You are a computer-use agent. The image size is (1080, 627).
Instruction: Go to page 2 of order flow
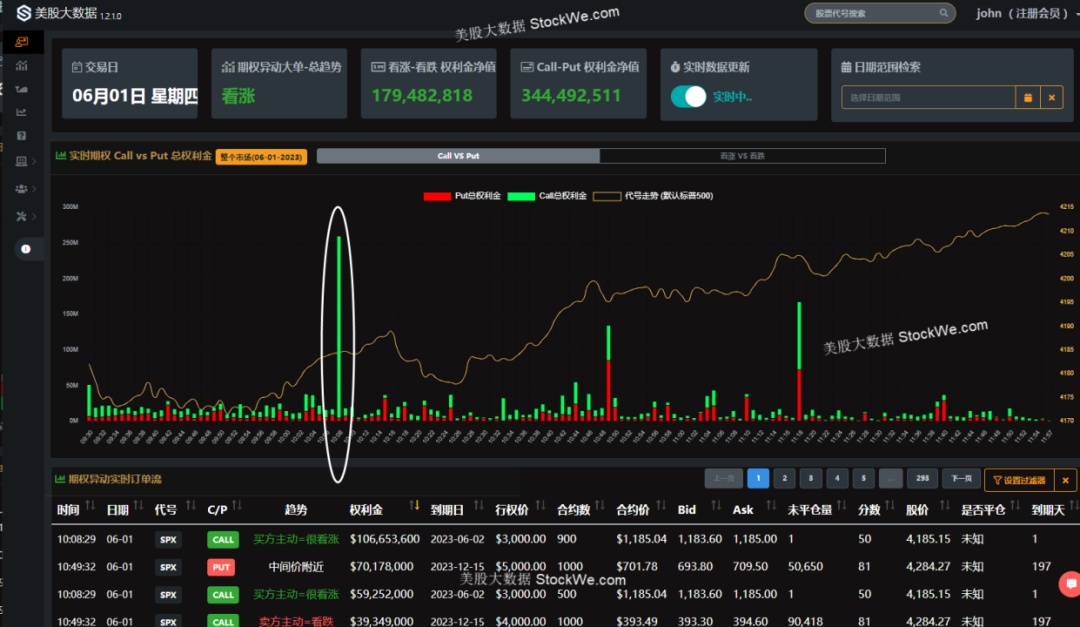pyautogui.click(x=784, y=479)
